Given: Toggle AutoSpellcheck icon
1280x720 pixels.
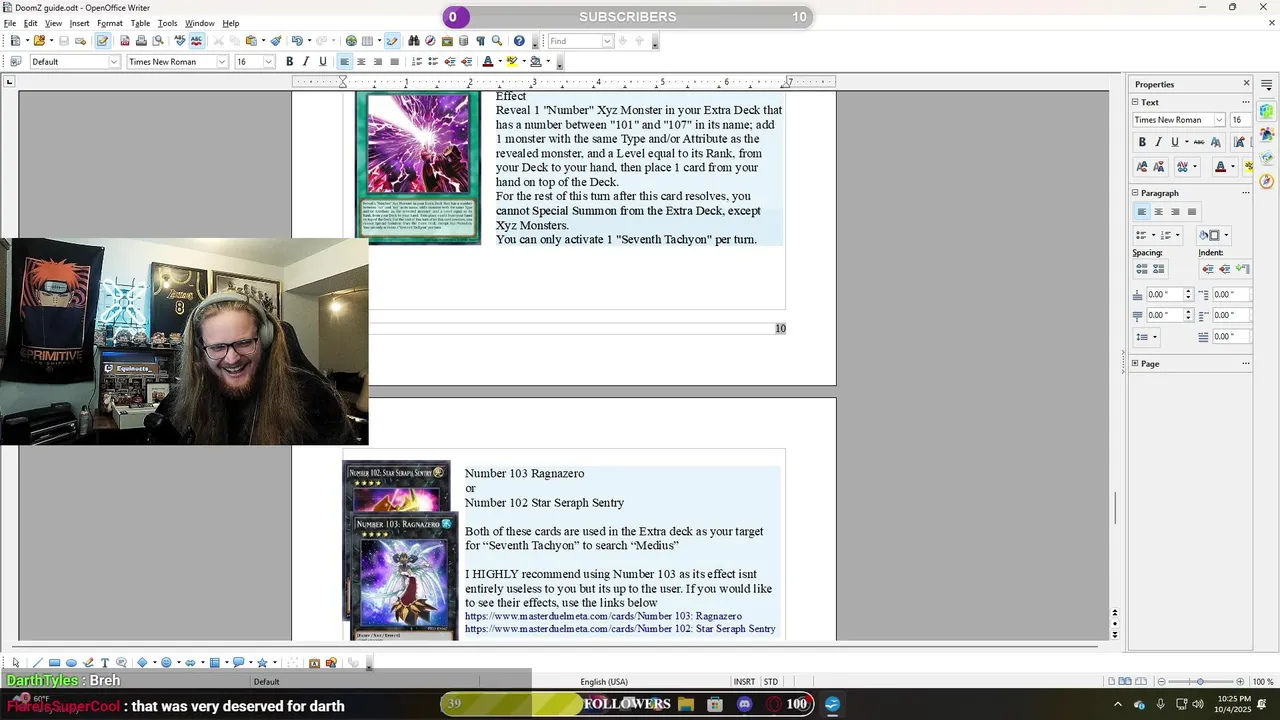Looking at the screenshot, I should click(x=196, y=41).
